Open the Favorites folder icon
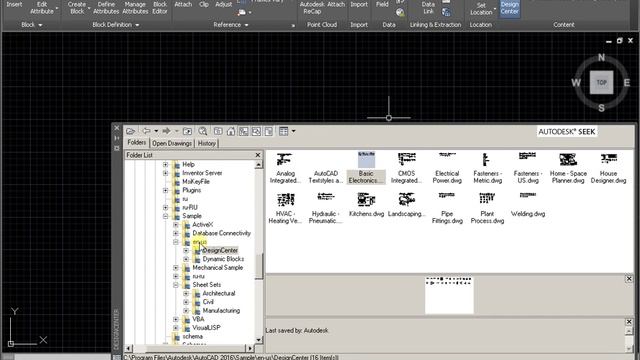The width and height of the screenshot is (640, 360). [x=218, y=131]
